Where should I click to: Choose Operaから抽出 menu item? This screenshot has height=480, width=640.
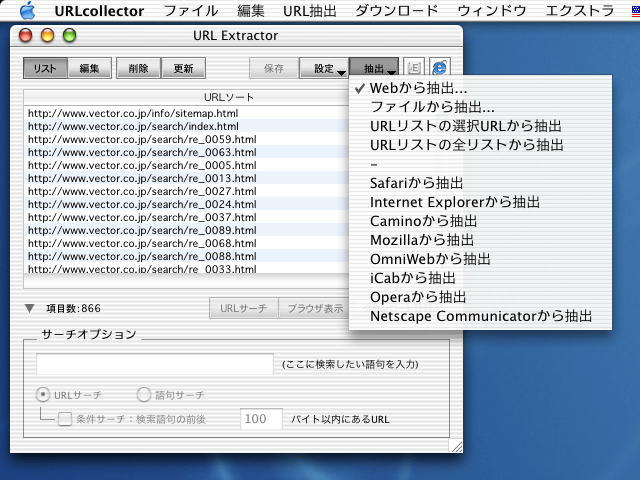[480, 297]
